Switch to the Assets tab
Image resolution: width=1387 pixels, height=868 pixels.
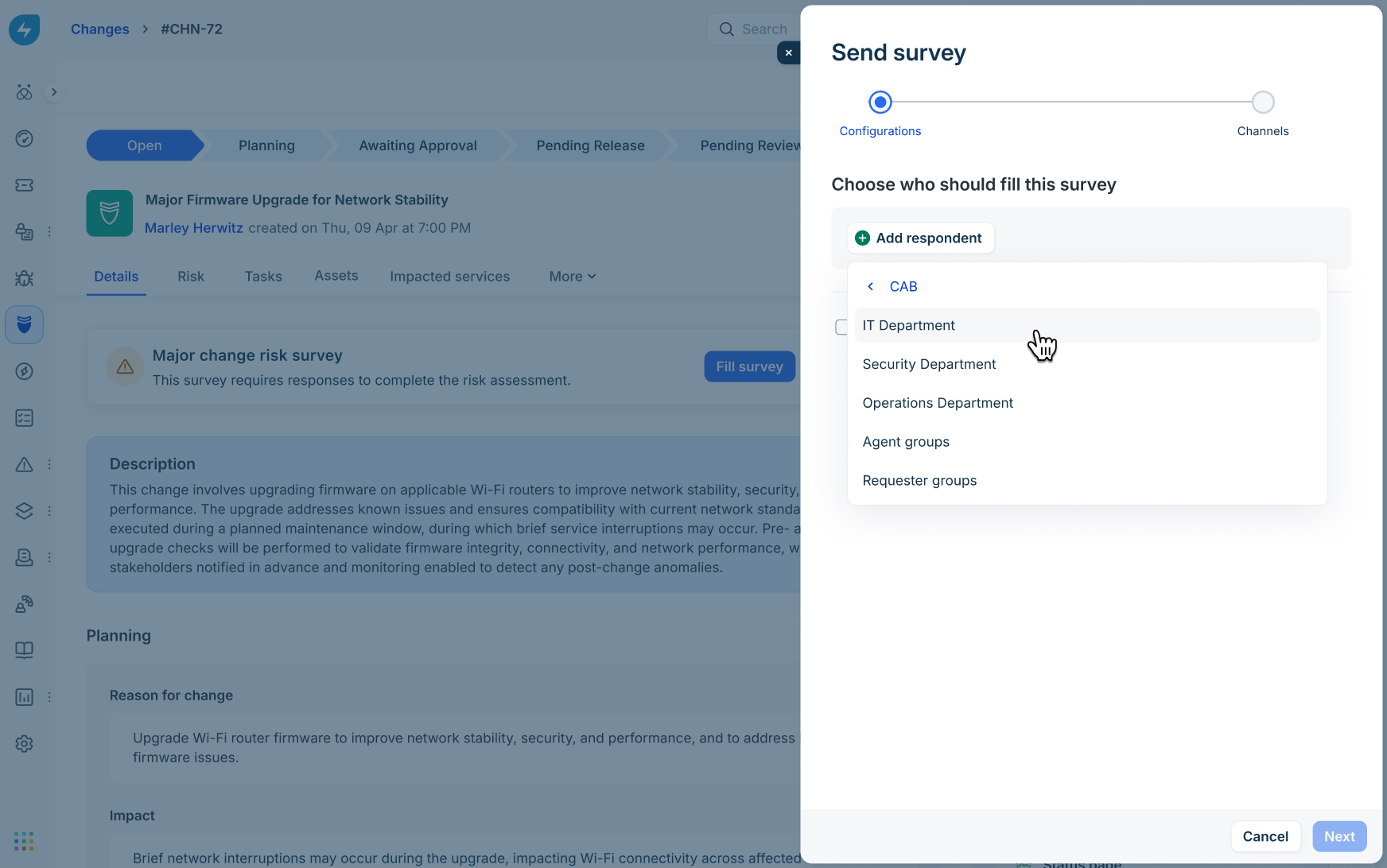pos(336,276)
